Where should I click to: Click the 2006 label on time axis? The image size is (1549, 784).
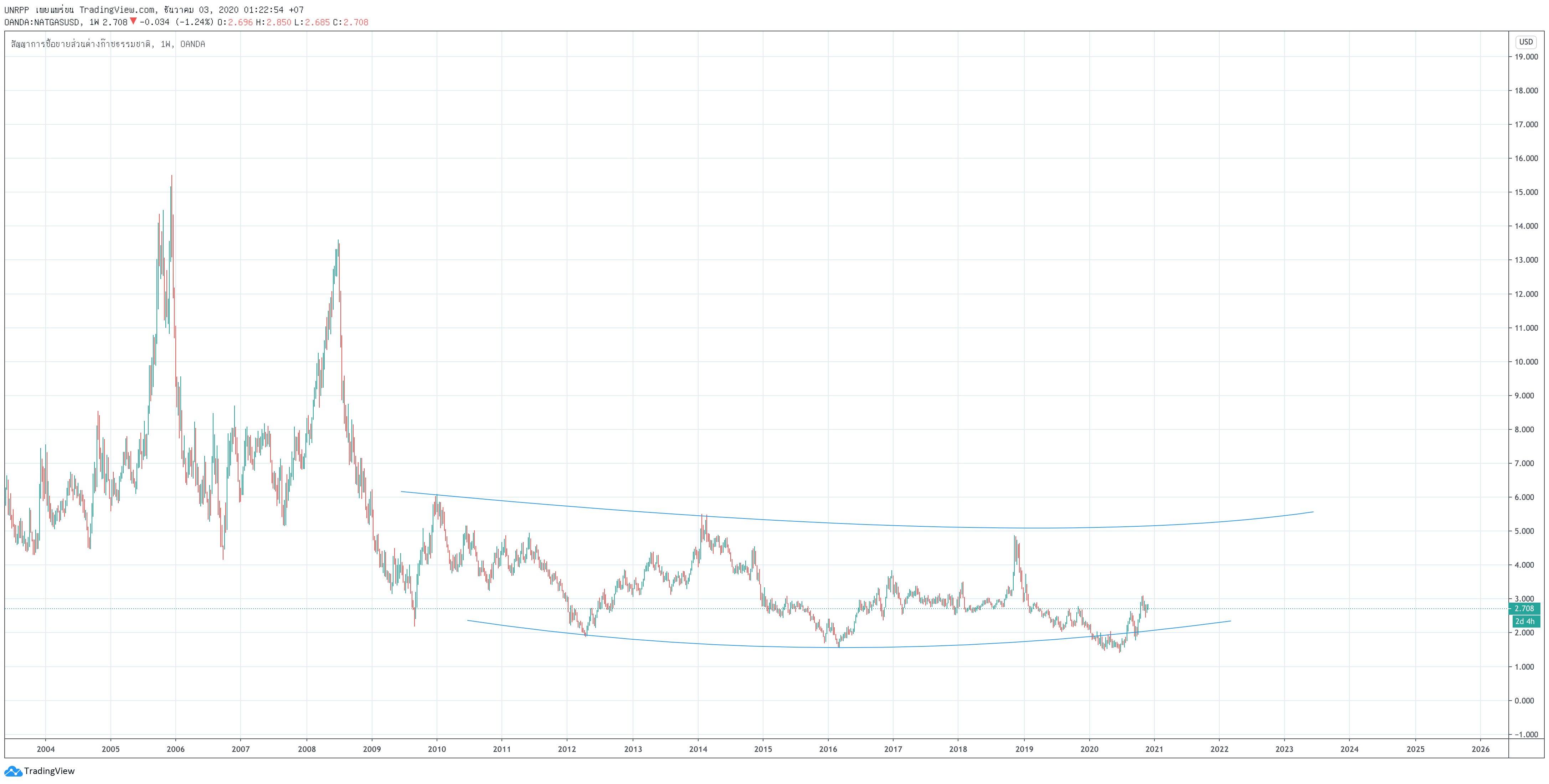[176, 749]
